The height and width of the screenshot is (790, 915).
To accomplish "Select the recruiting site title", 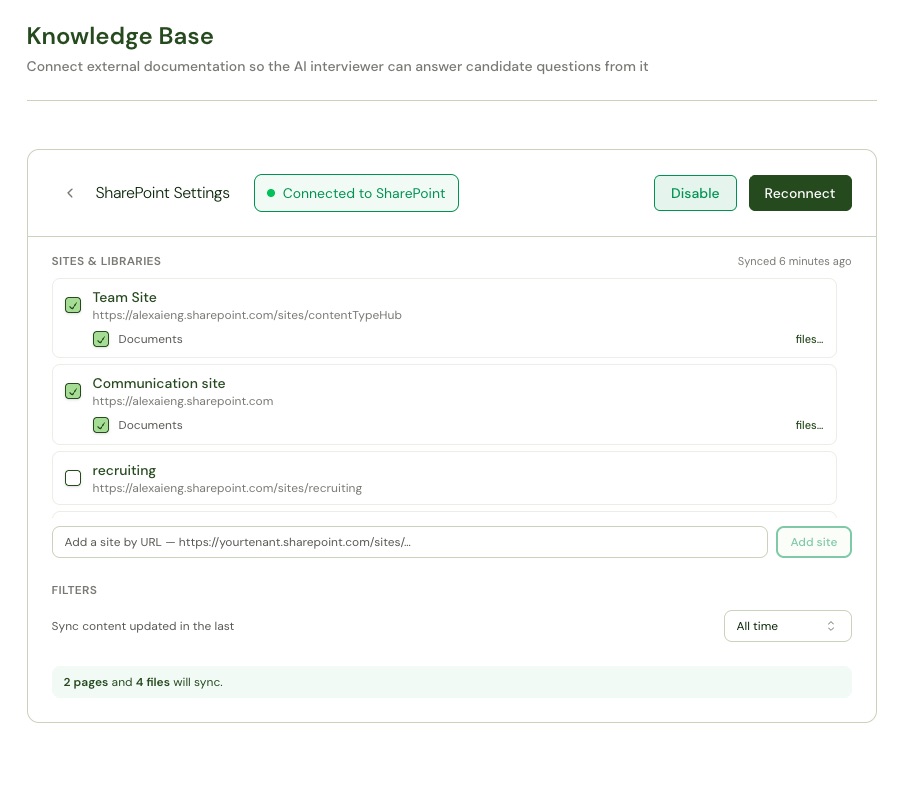I will [x=124, y=470].
